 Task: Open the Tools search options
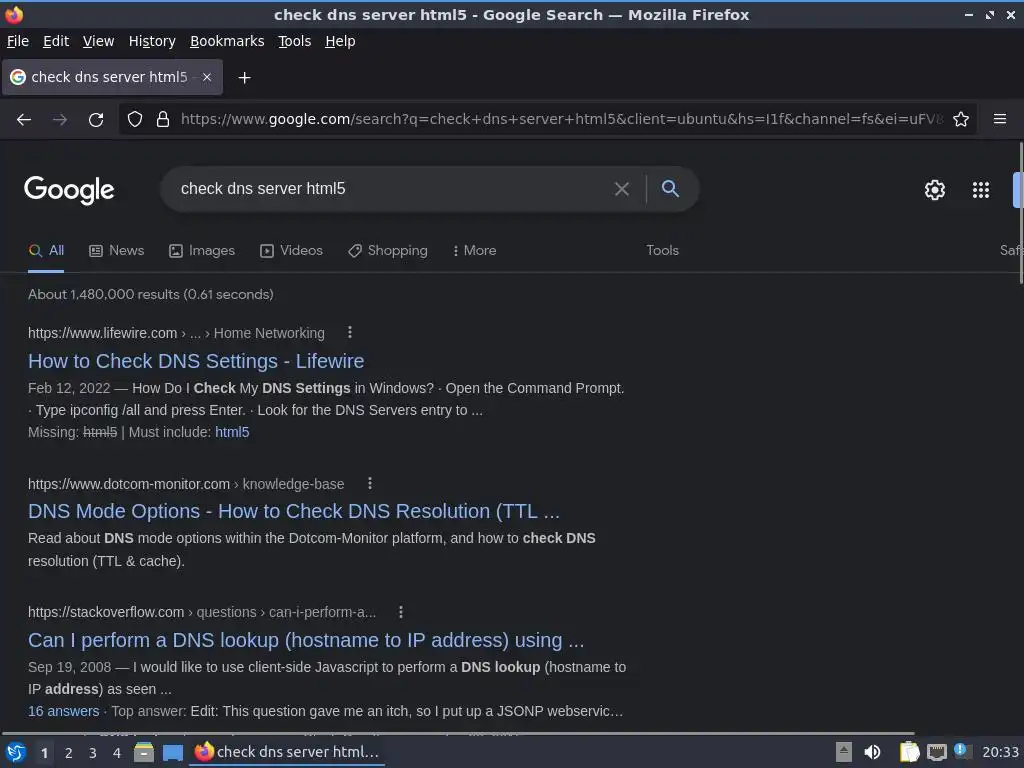pyautogui.click(x=662, y=251)
